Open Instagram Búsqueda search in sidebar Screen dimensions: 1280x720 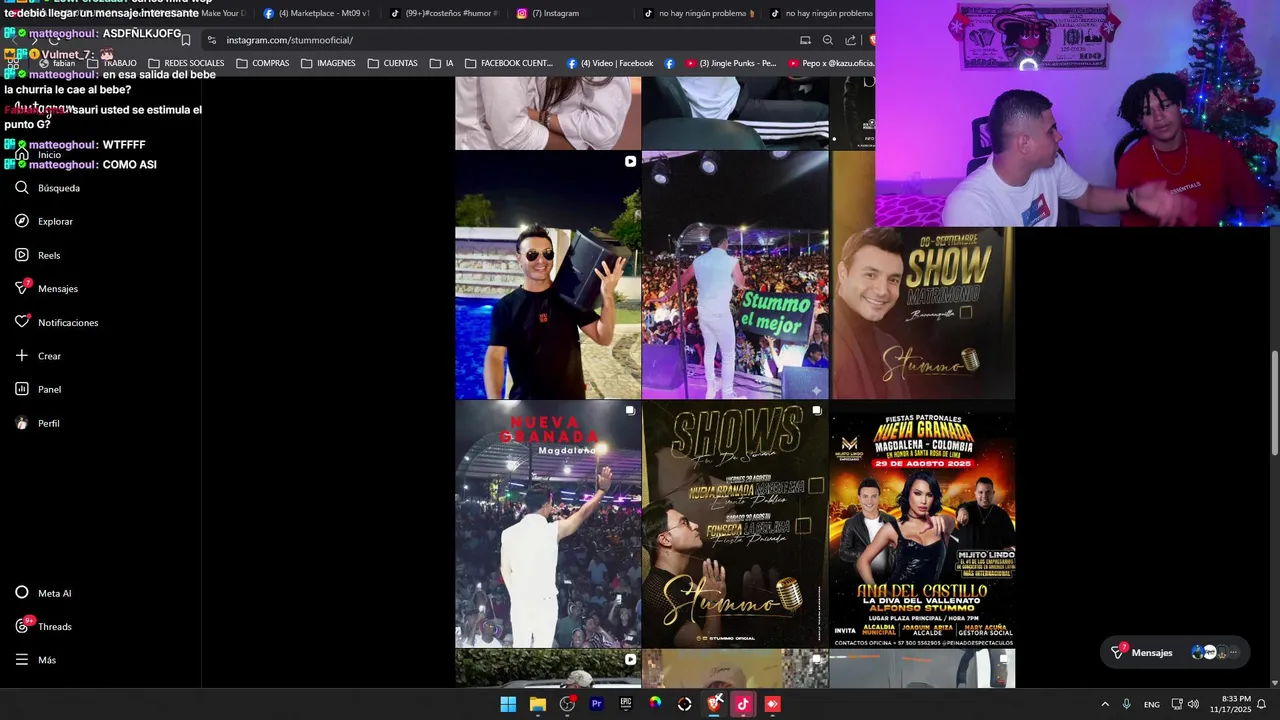point(48,188)
